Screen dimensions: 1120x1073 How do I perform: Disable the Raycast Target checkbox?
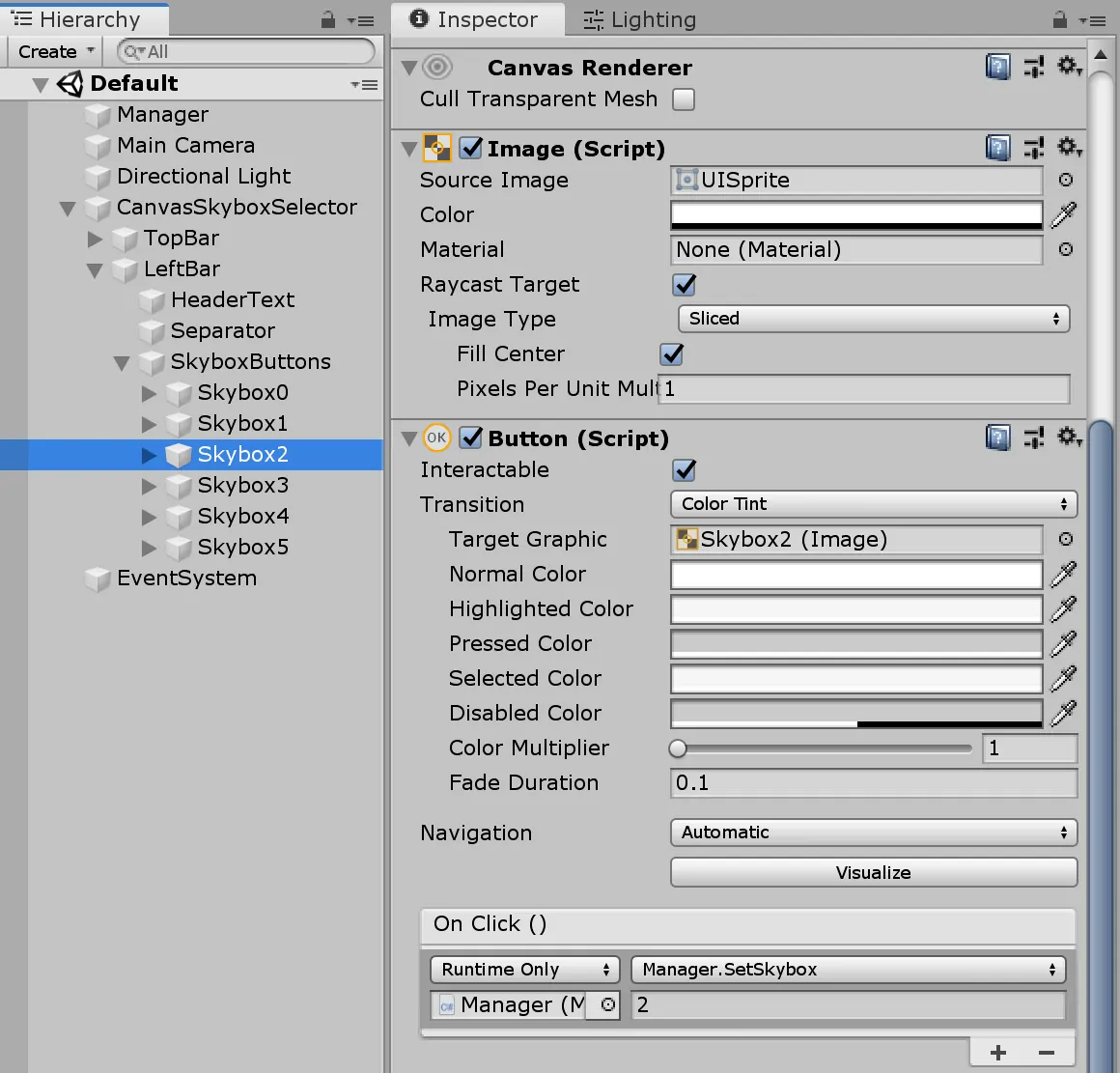[685, 285]
